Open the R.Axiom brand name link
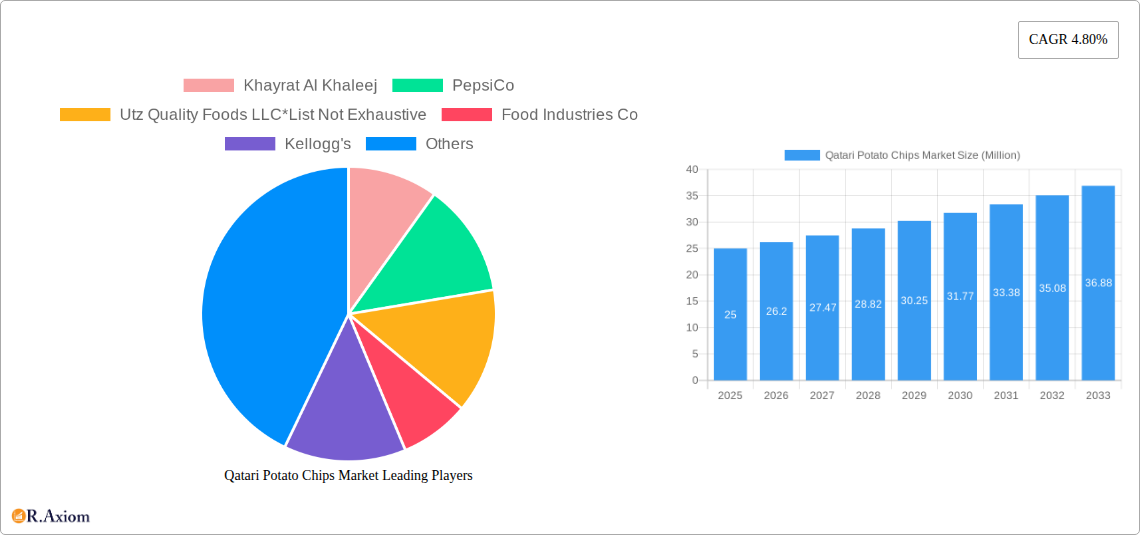The height and width of the screenshot is (535, 1140). pyautogui.click(x=58, y=517)
